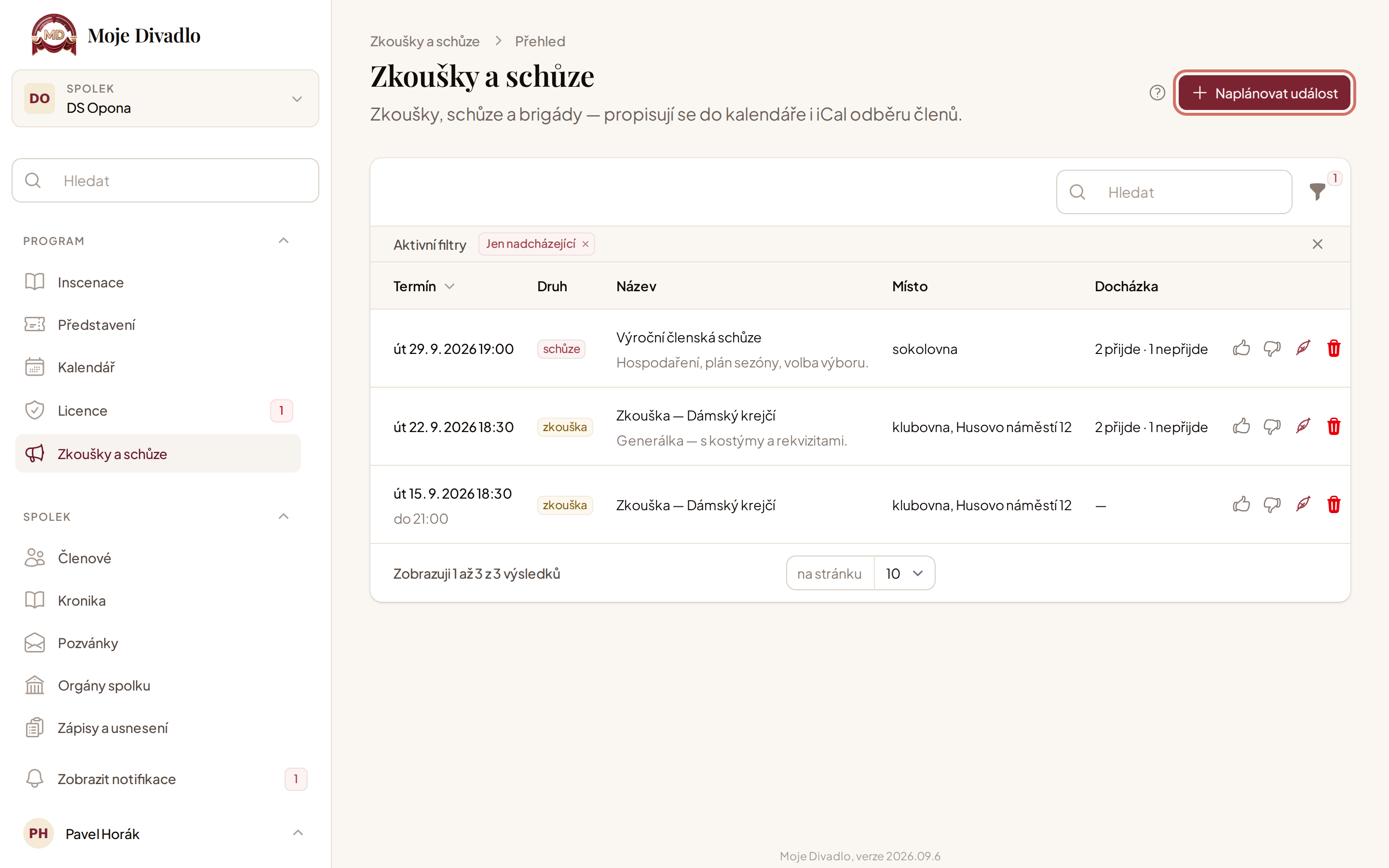Screen dimensions: 1389x868
Task: Open the help question mark icon
Action: point(1157,93)
